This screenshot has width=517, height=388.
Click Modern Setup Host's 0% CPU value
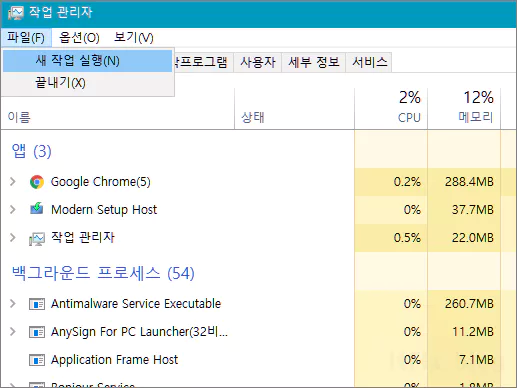tap(412, 210)
